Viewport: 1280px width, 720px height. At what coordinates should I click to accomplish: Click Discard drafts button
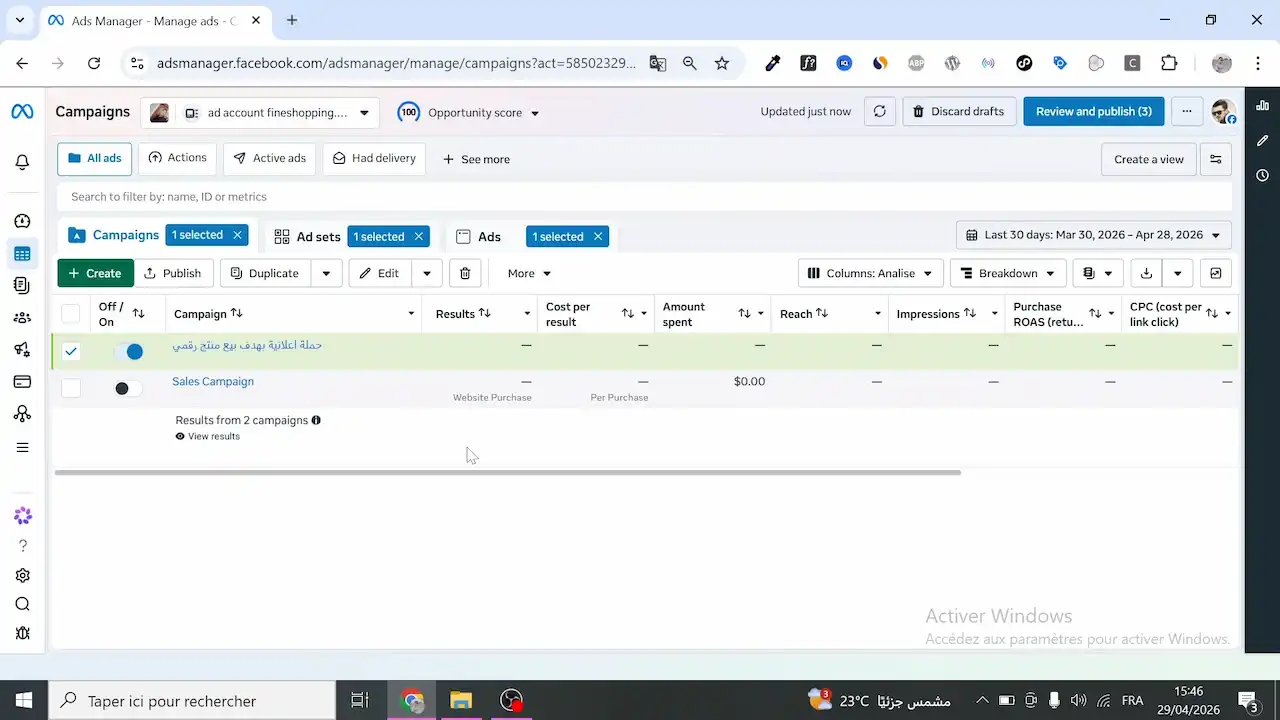coord(959,112)
